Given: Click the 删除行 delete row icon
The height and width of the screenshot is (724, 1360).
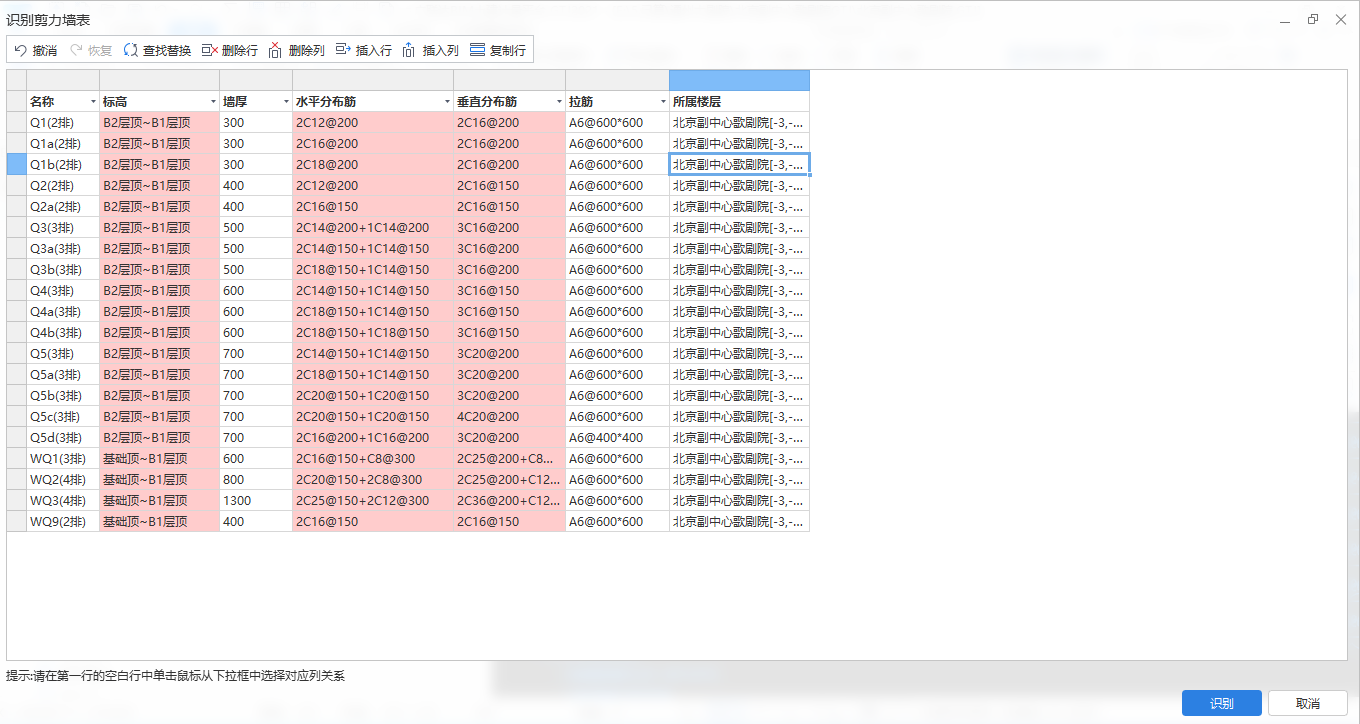Looking at the screenshot, I should (x=209, y=50).
